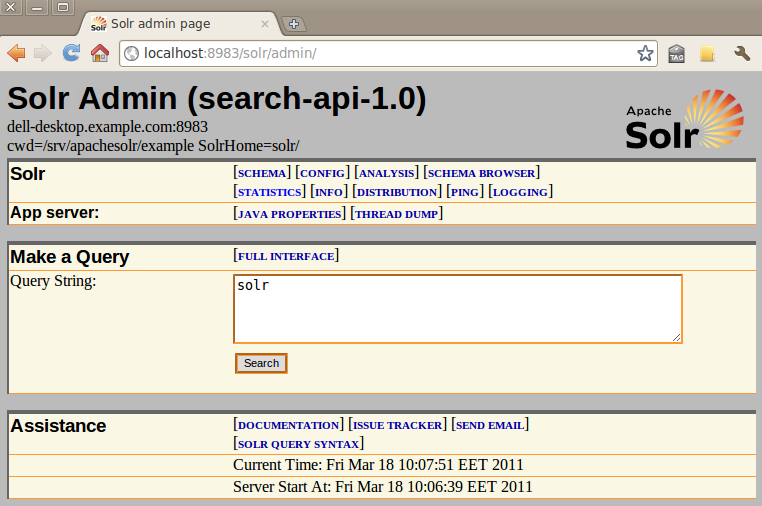Open the STATISTICS link
The width and height of the screenshot is (762, 506).
[x=270, y=192]
